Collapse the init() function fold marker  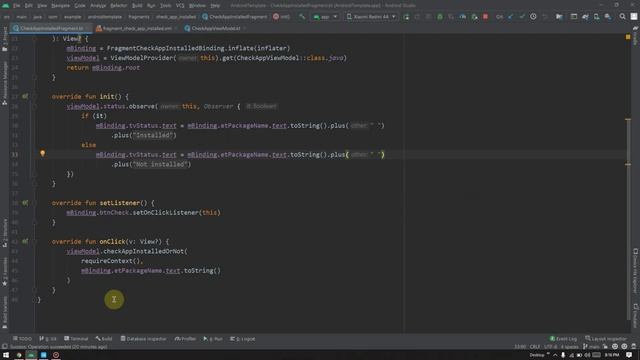click(35, 97)
